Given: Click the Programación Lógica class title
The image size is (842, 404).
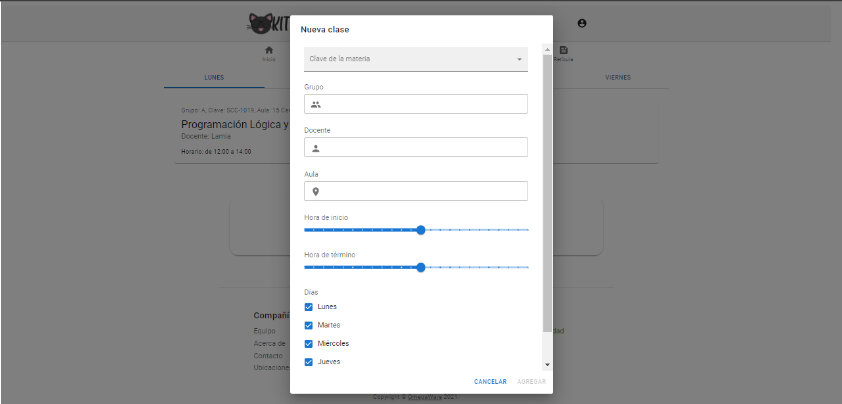Looking at the screenshot, I should pos(236,125).
